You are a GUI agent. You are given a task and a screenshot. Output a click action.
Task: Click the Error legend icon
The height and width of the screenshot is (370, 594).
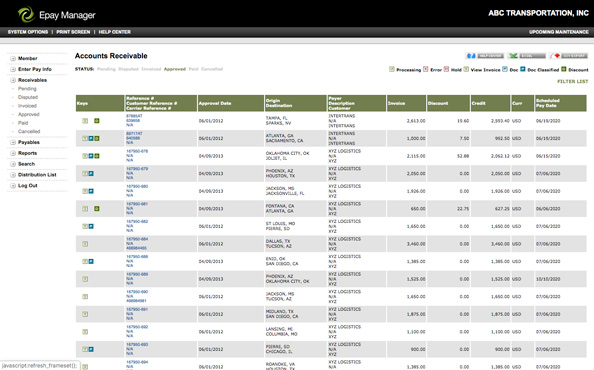pos(426,69)
